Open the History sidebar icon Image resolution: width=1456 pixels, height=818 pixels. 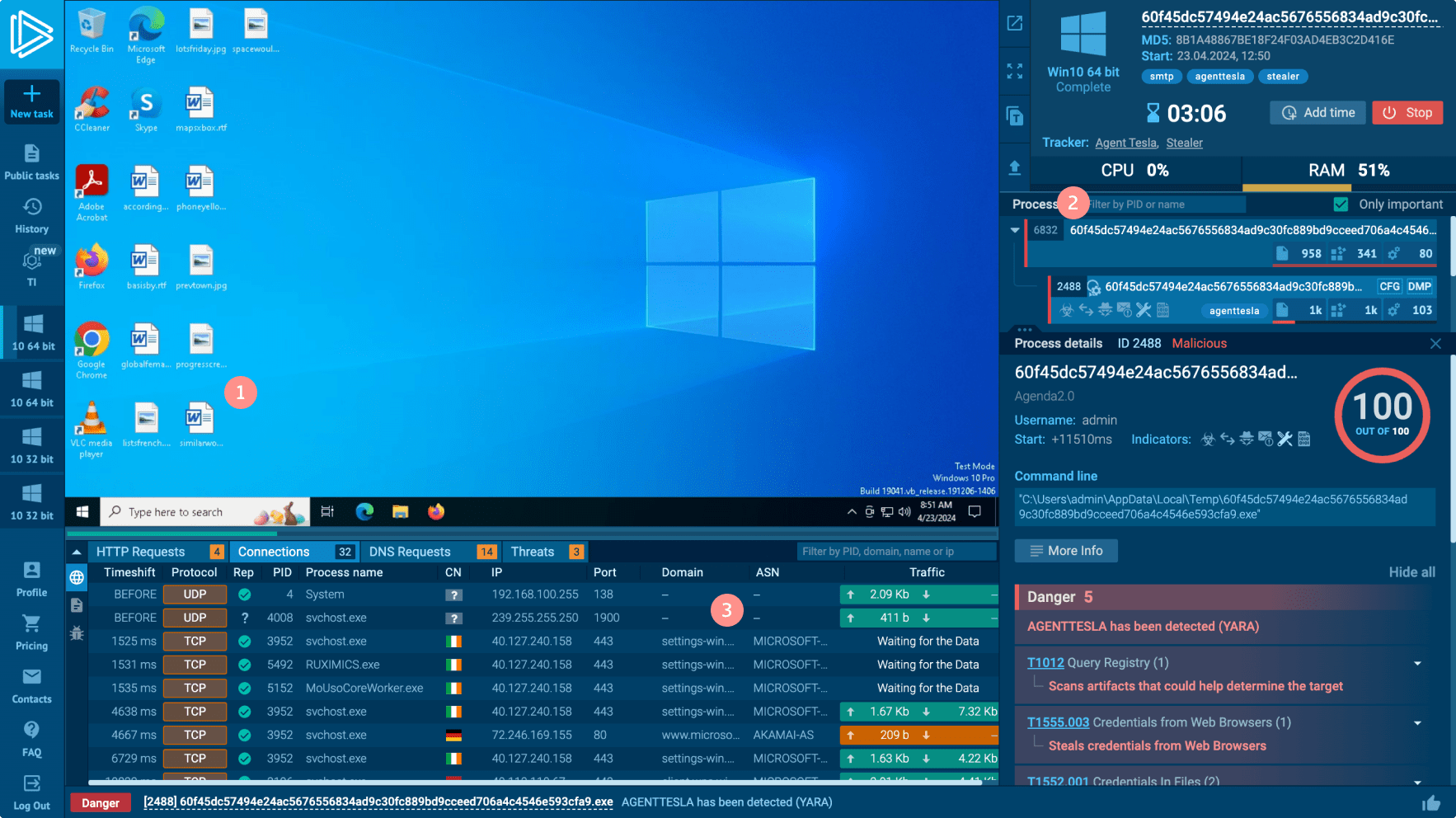click(x=31, y=208)
